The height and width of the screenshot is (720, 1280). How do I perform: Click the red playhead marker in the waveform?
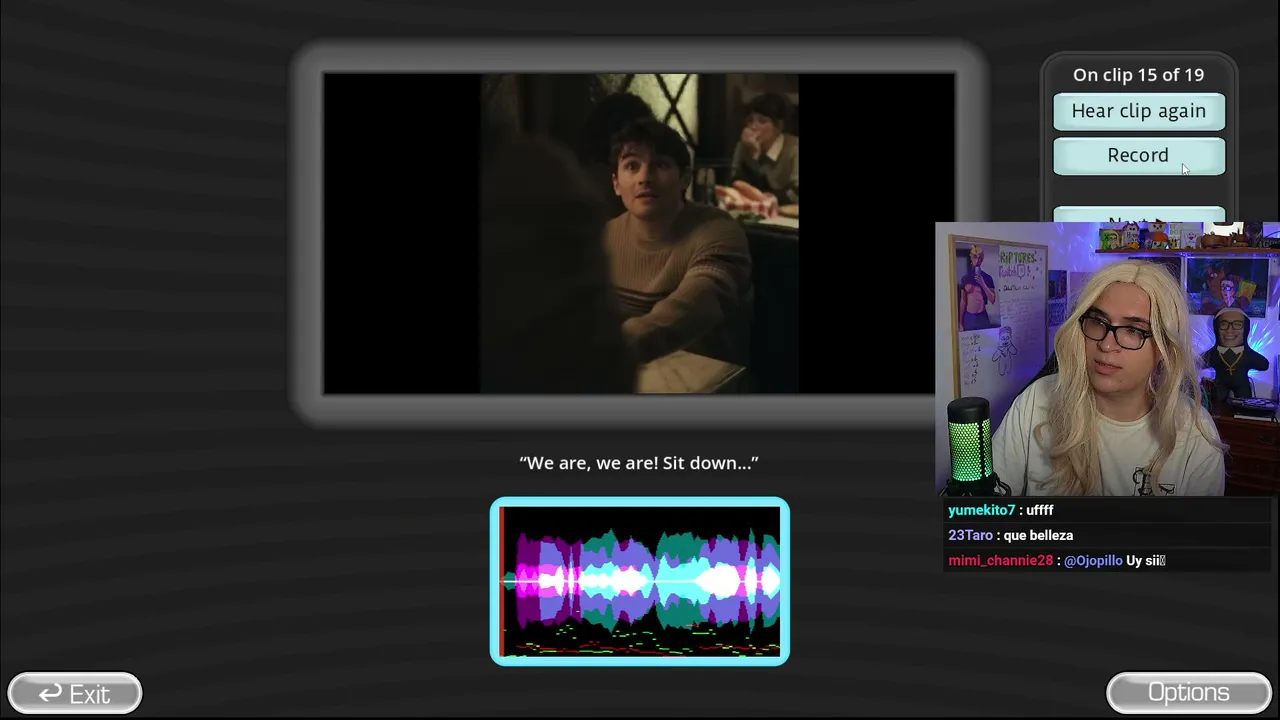point(502,581)
